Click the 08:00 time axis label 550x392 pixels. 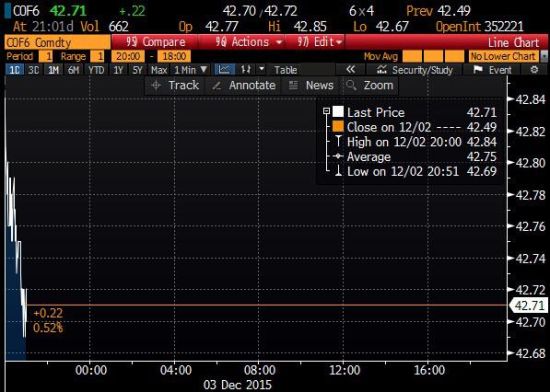pyautogui.click(x=260, y=370)
